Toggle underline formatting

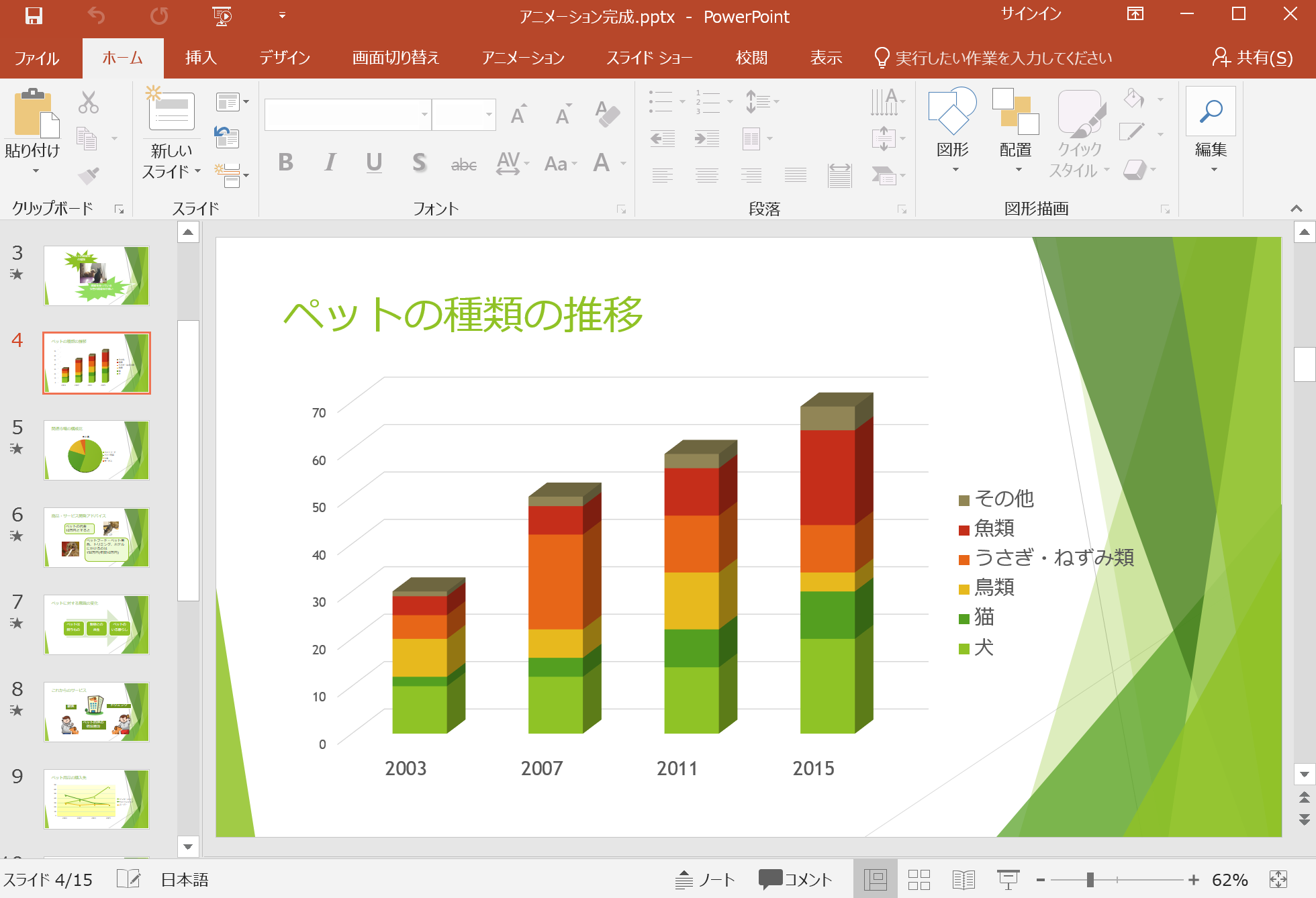click(374, 162)
